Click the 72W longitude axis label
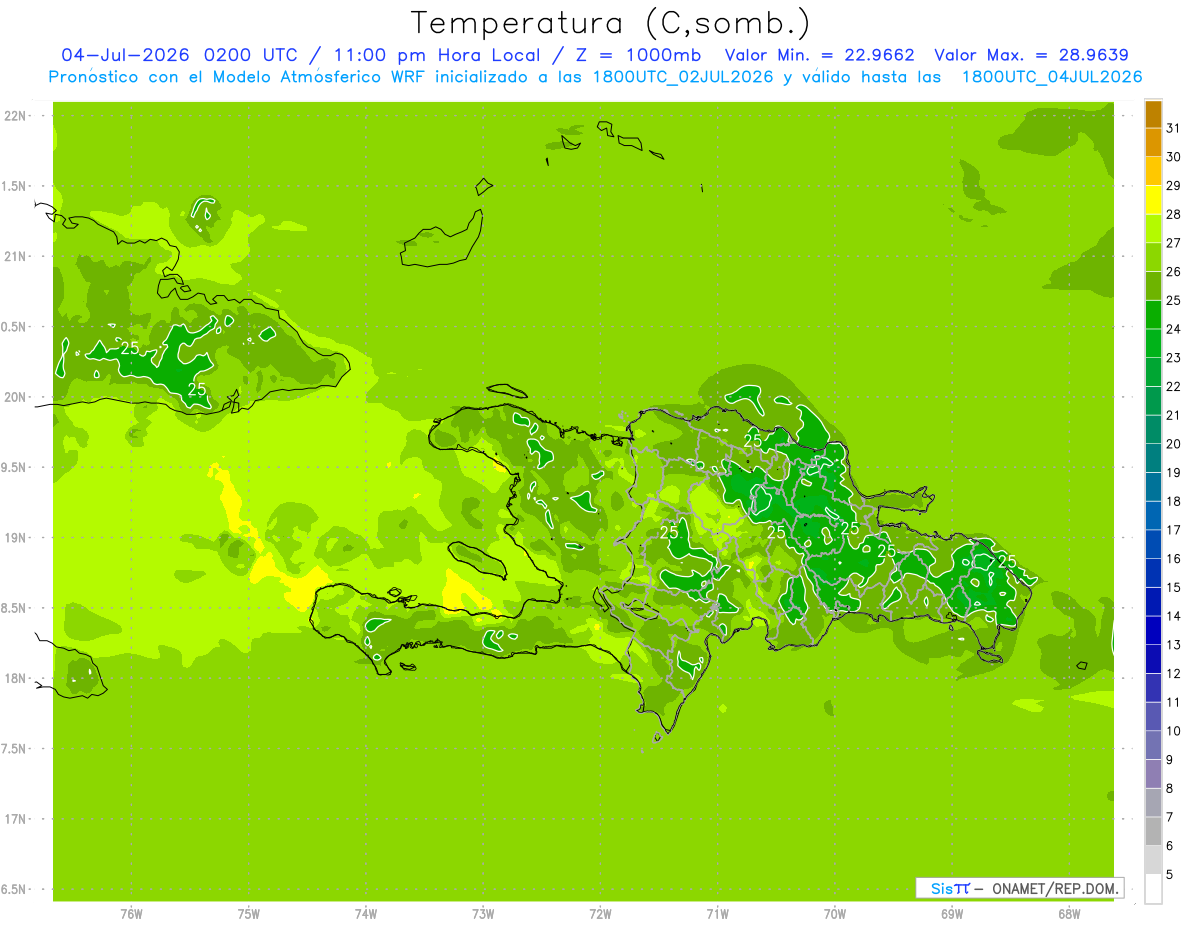The width and height of the screenshot is (1200, 927). coord(600,913)
